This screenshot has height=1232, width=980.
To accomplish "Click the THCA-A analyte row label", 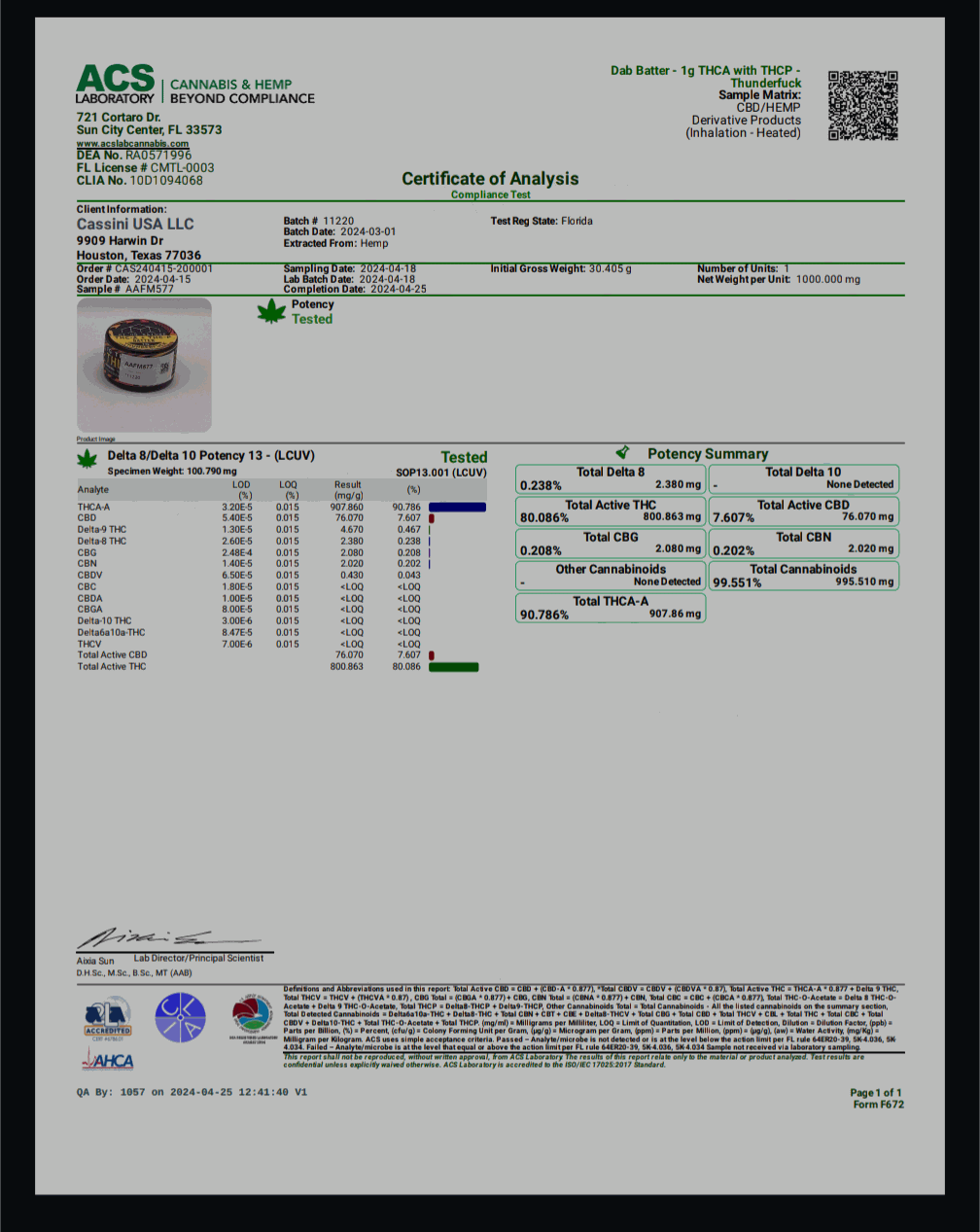I will tap(94, 507).
